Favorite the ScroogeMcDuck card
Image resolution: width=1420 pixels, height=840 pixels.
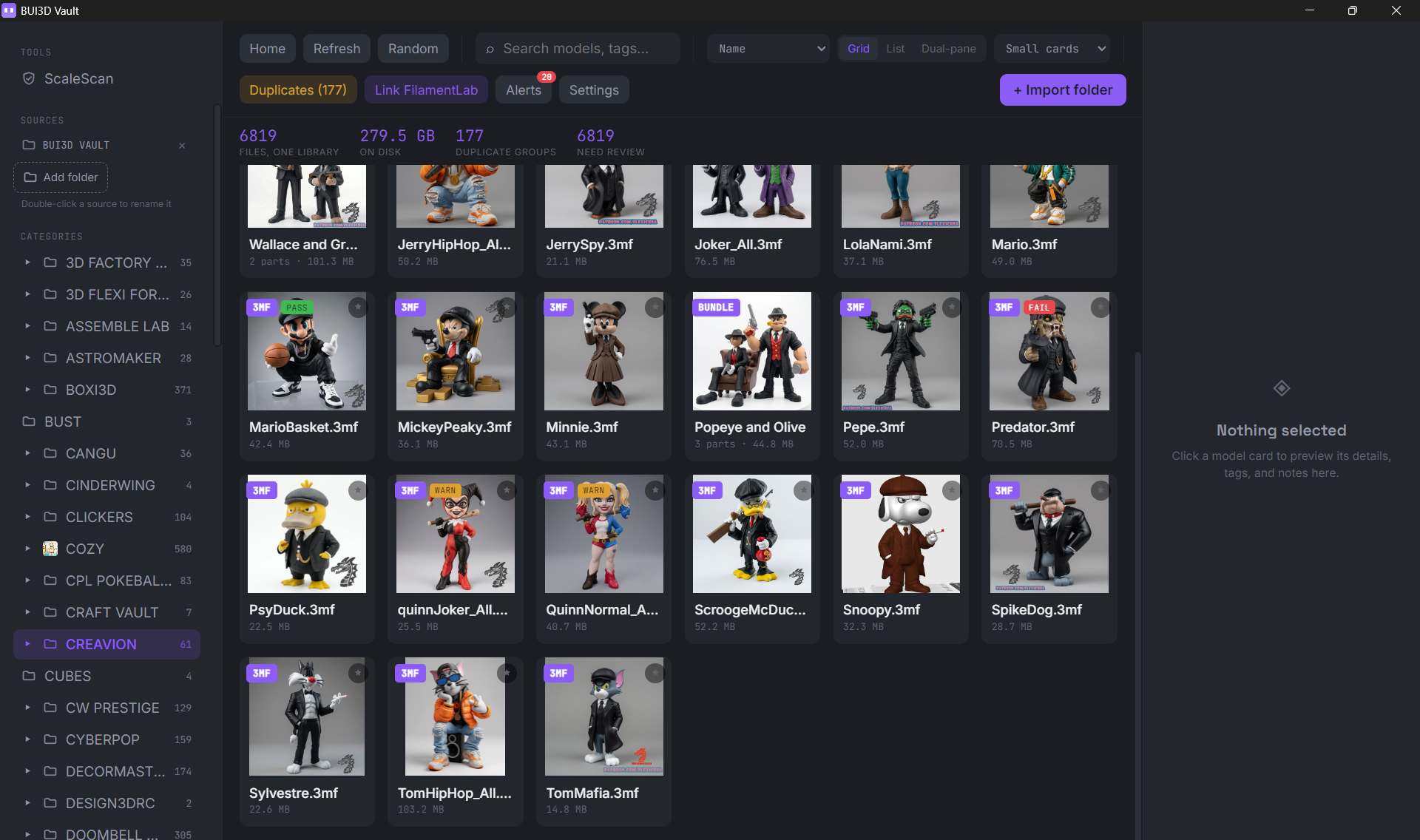[x=803, y=490]
